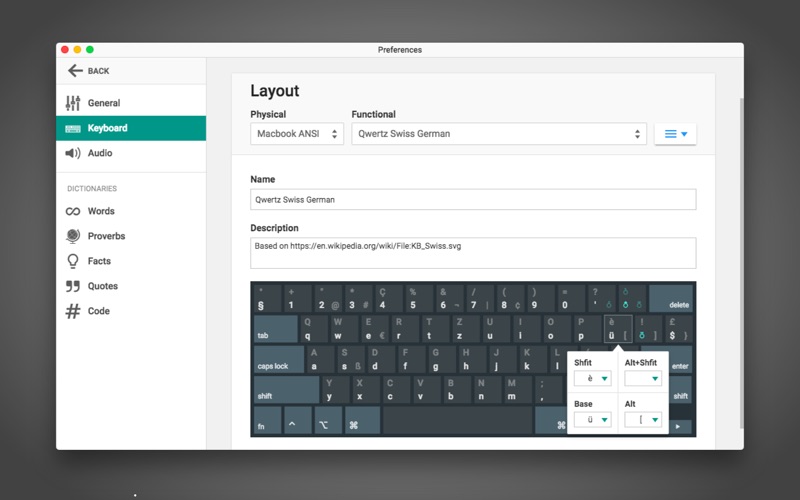This screenshot has height=500, width=800.
Task: Click the tab key on keyboard layout
Action: coord(276,330)
